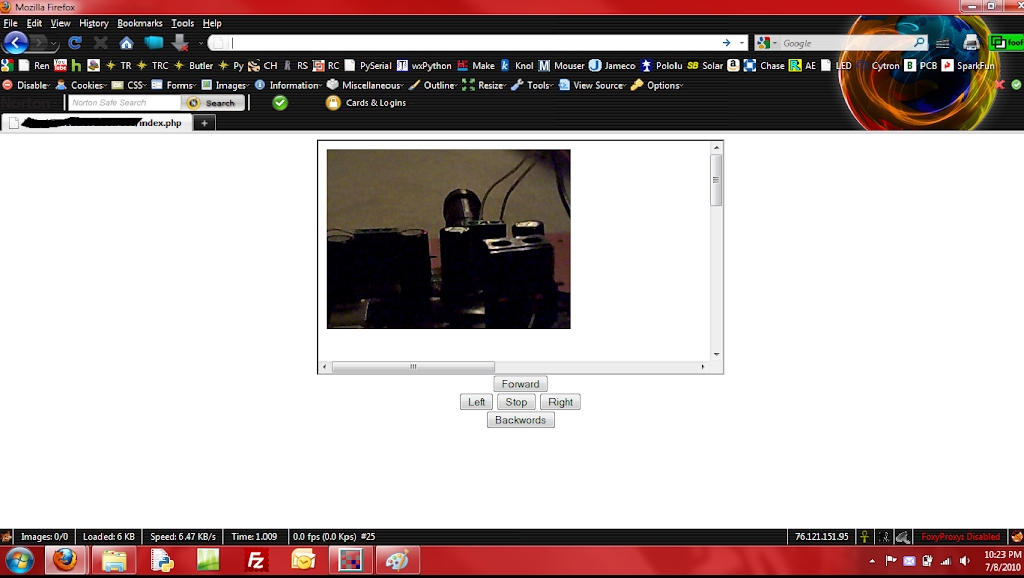Click the Firefox icon in the taskbar
The height and width of the screenshot is (578, 1024).
click(65, 560)
